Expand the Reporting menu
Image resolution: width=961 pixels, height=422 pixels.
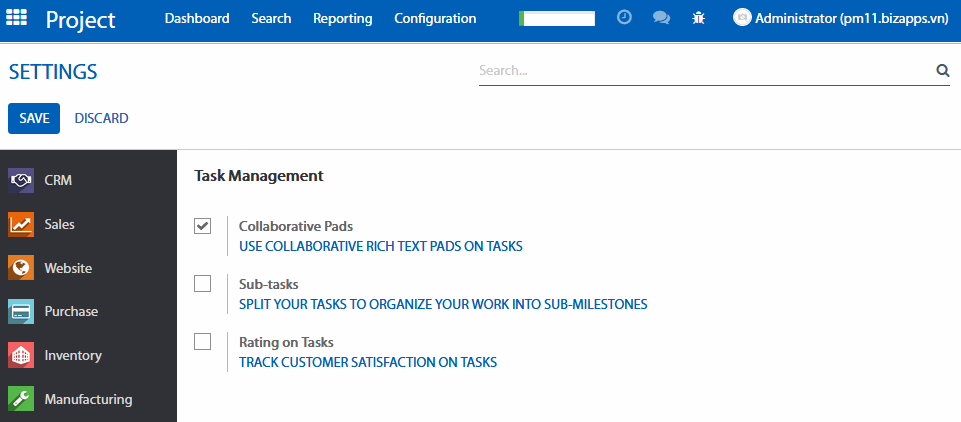coord(342,18)
